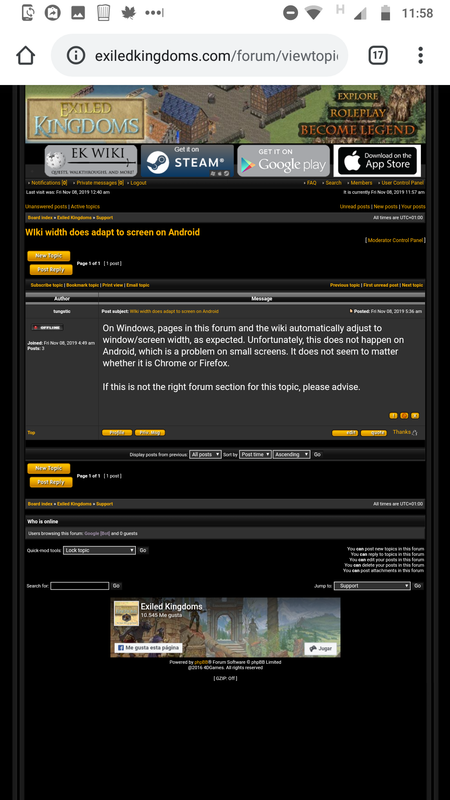
Task: Click the quote post button
Action: click(373, 433)
